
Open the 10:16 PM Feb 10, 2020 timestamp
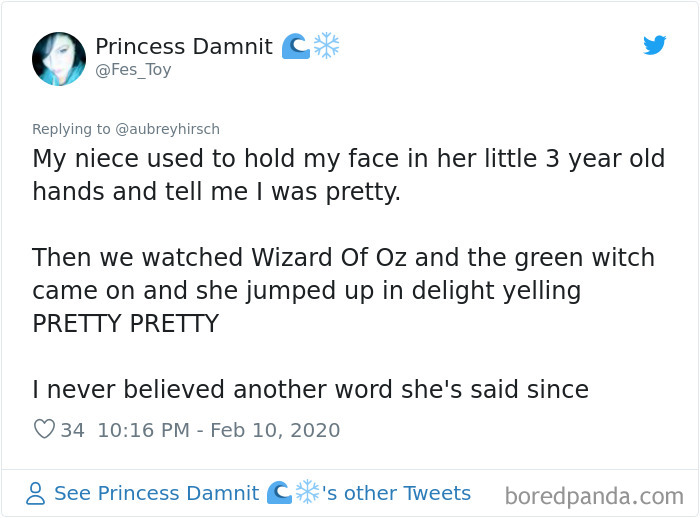218,430
